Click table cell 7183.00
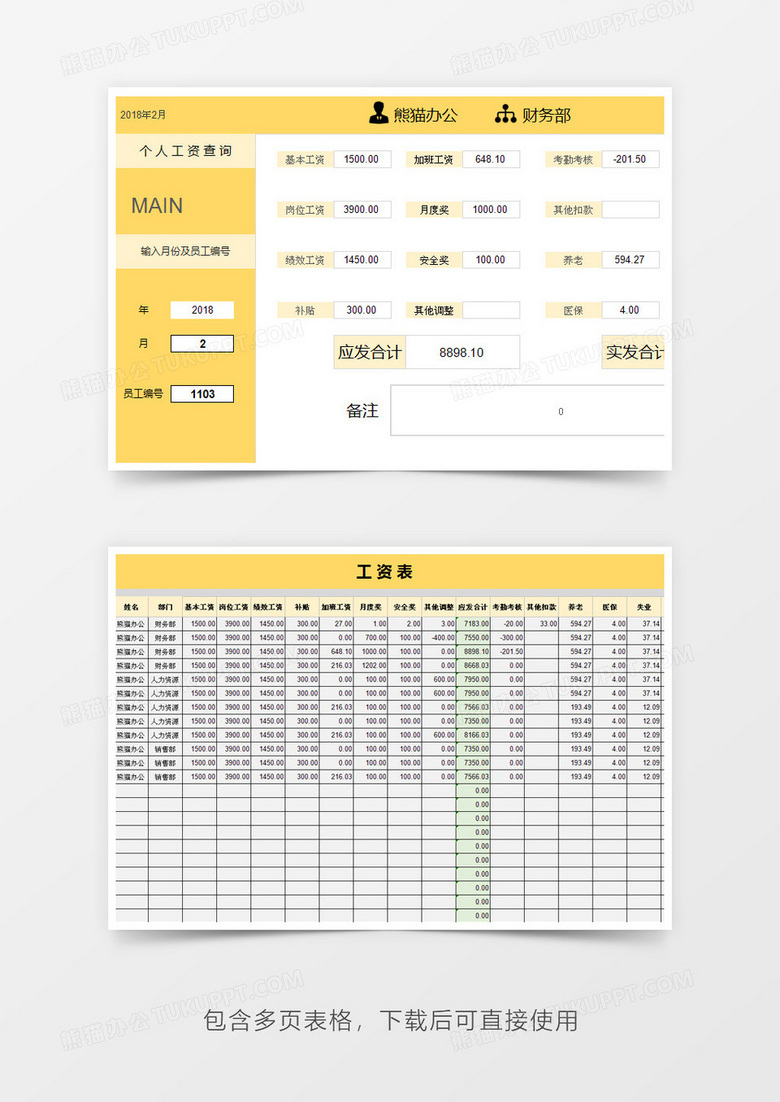 pos(473,624)
